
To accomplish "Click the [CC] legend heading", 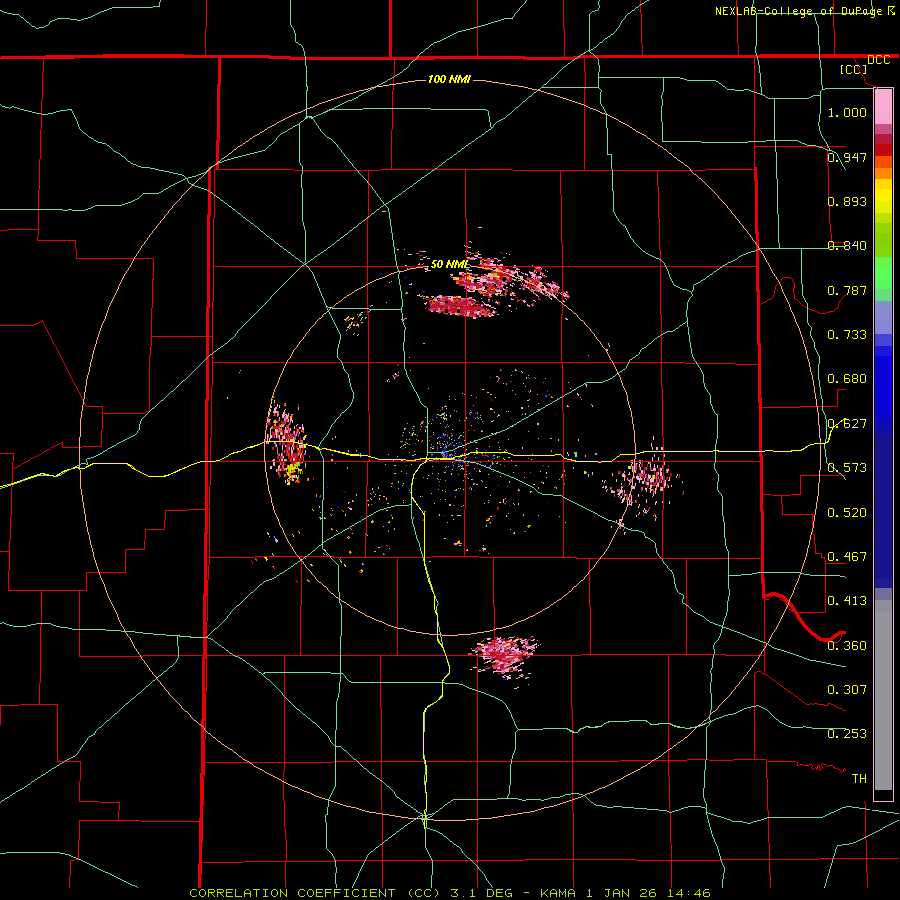I will pos(853,69).
